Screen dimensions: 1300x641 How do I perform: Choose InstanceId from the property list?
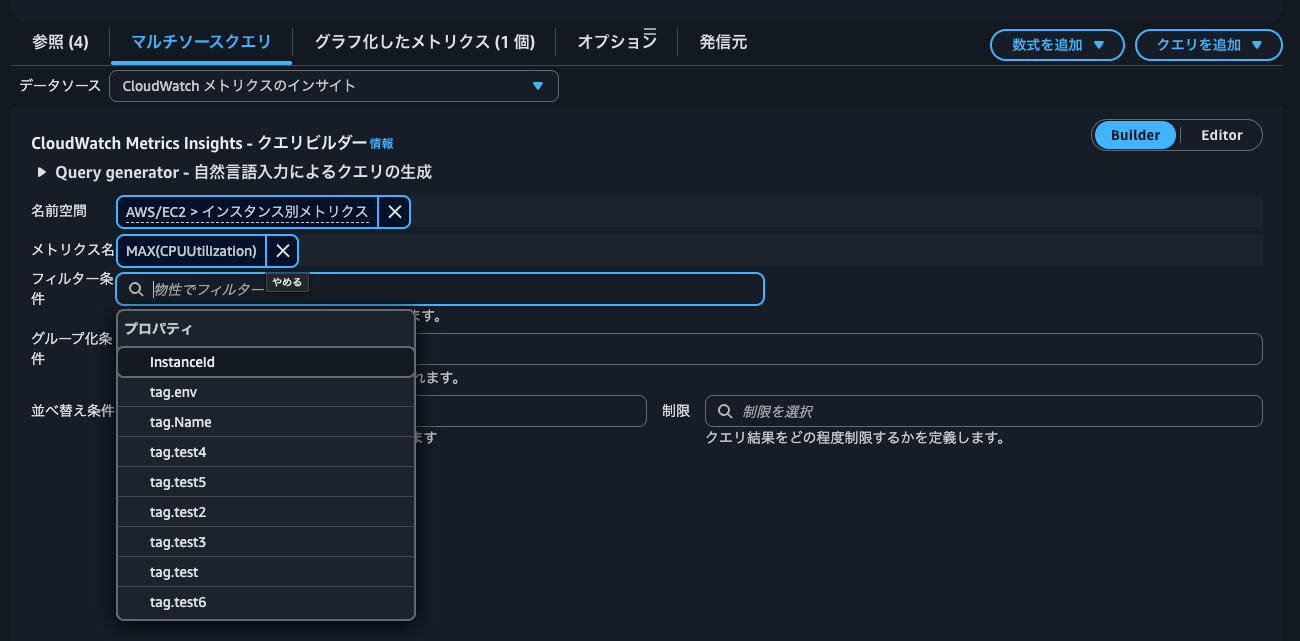tap(266, 362)
